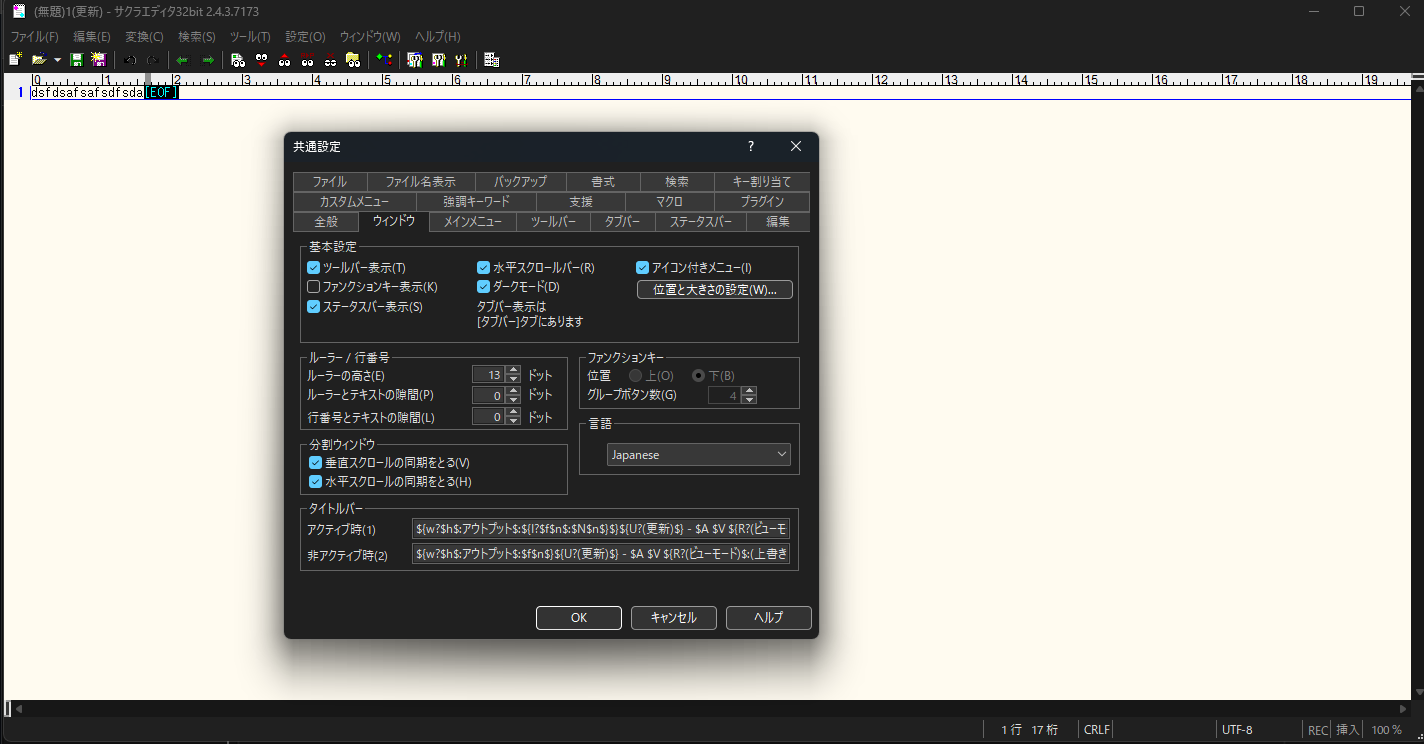
Task: Click the ヘルプ button in dialog
Action: point(769,618)
